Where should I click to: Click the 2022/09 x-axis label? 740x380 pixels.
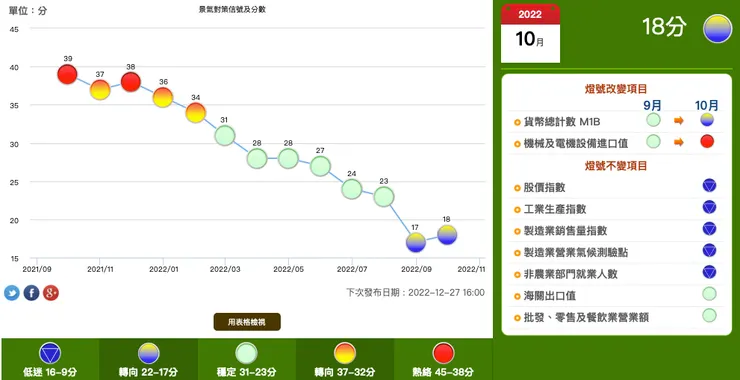(416, 269)
